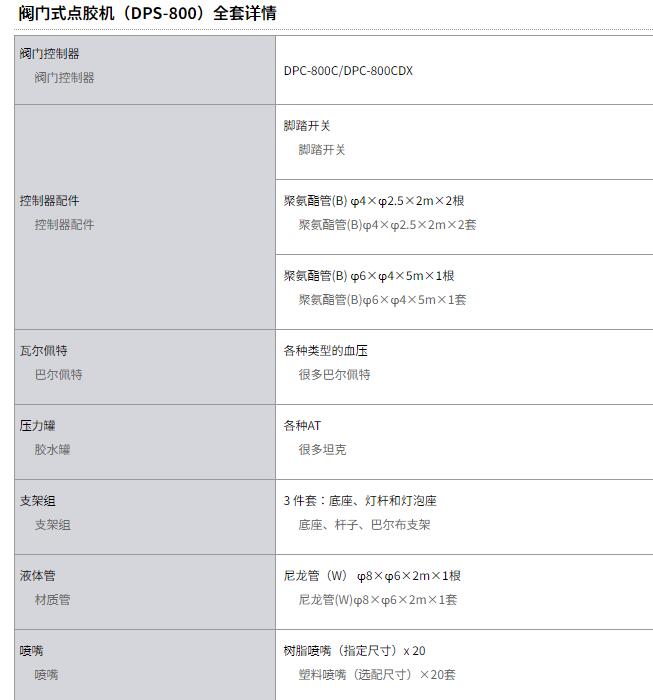This screenshot has width=653, height=700.
Task: Click the 各种AT entry
Action: click(302, 426)
